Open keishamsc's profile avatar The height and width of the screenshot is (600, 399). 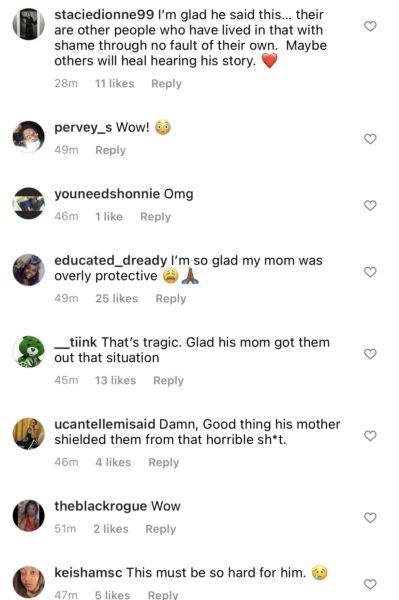coord(29,582)
